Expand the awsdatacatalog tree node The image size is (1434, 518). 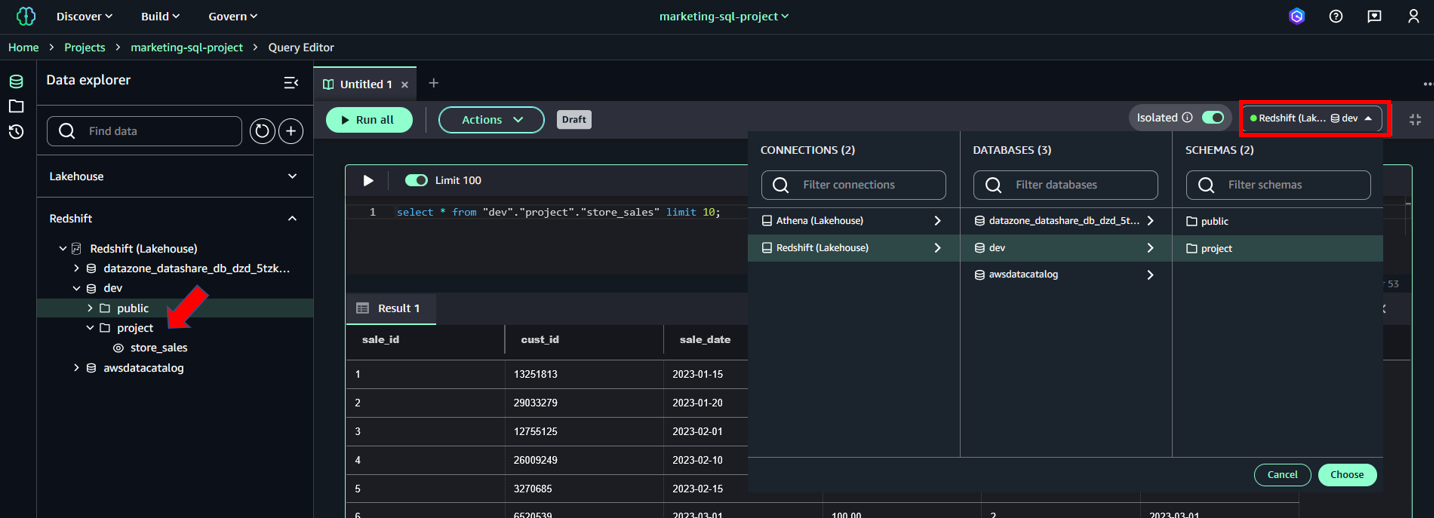point(77,368)
